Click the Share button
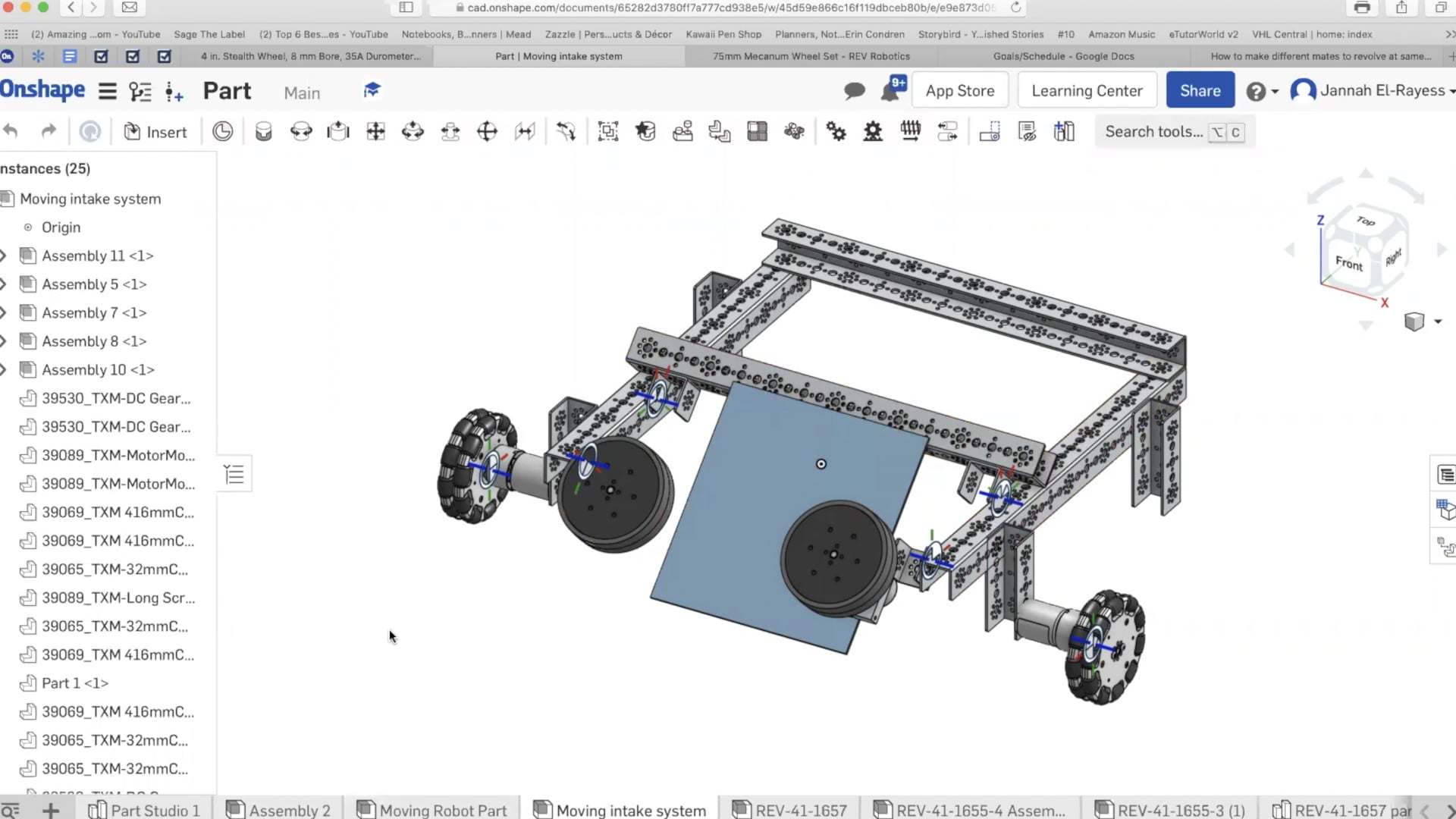 click(1200, 89)
